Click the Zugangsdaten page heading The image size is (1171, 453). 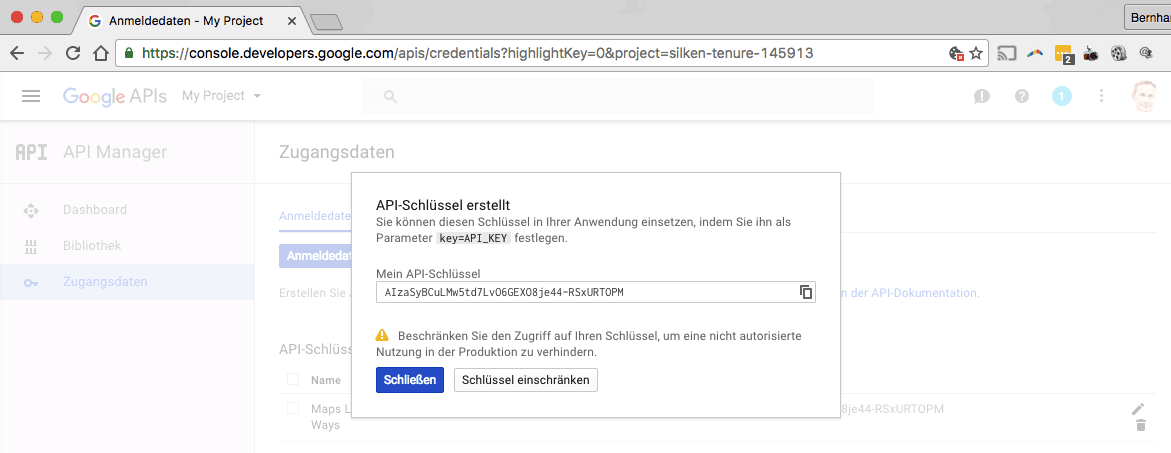tap(336, 153)
